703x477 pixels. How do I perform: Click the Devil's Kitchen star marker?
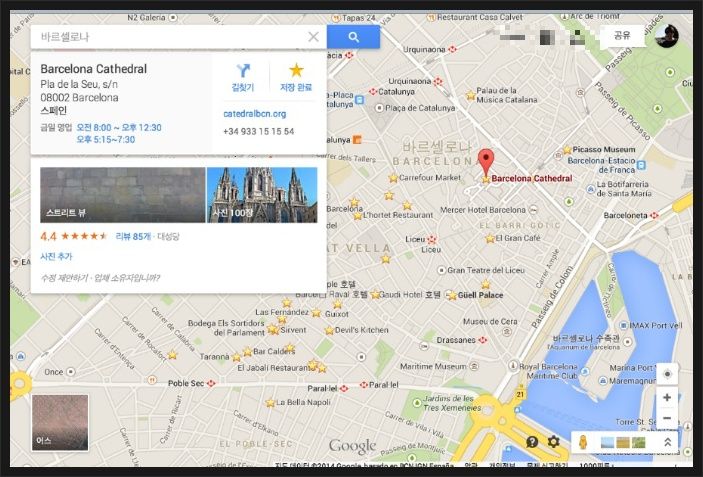click(x=330, y=330)
